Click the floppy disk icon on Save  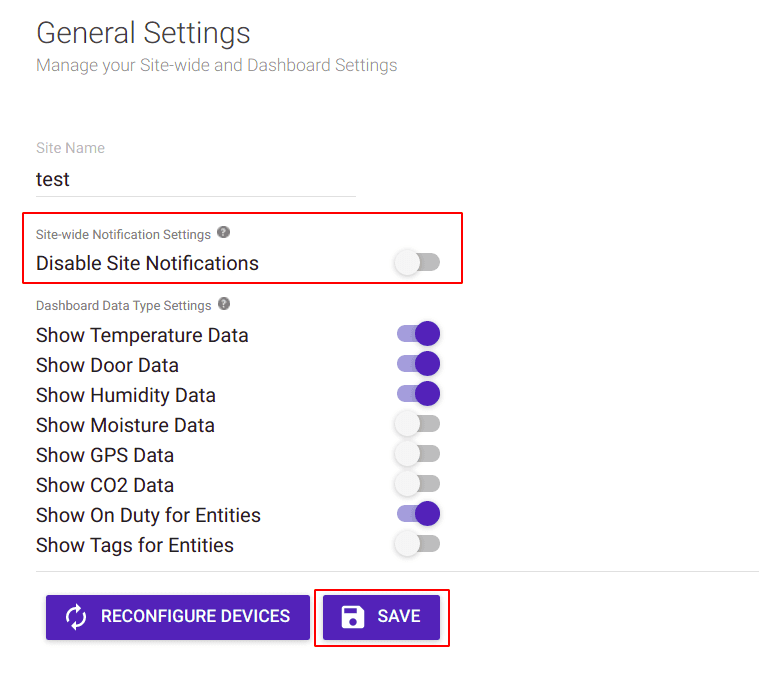[353, 617]
